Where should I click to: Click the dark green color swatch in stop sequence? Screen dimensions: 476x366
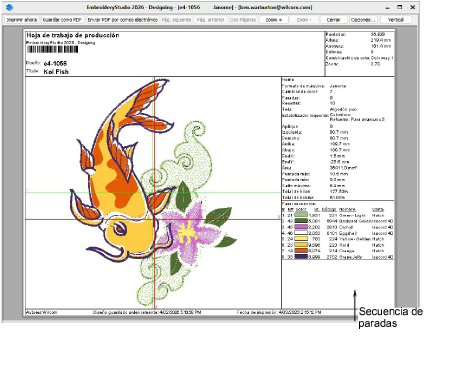pyautogui.click(x=301, y=221)
